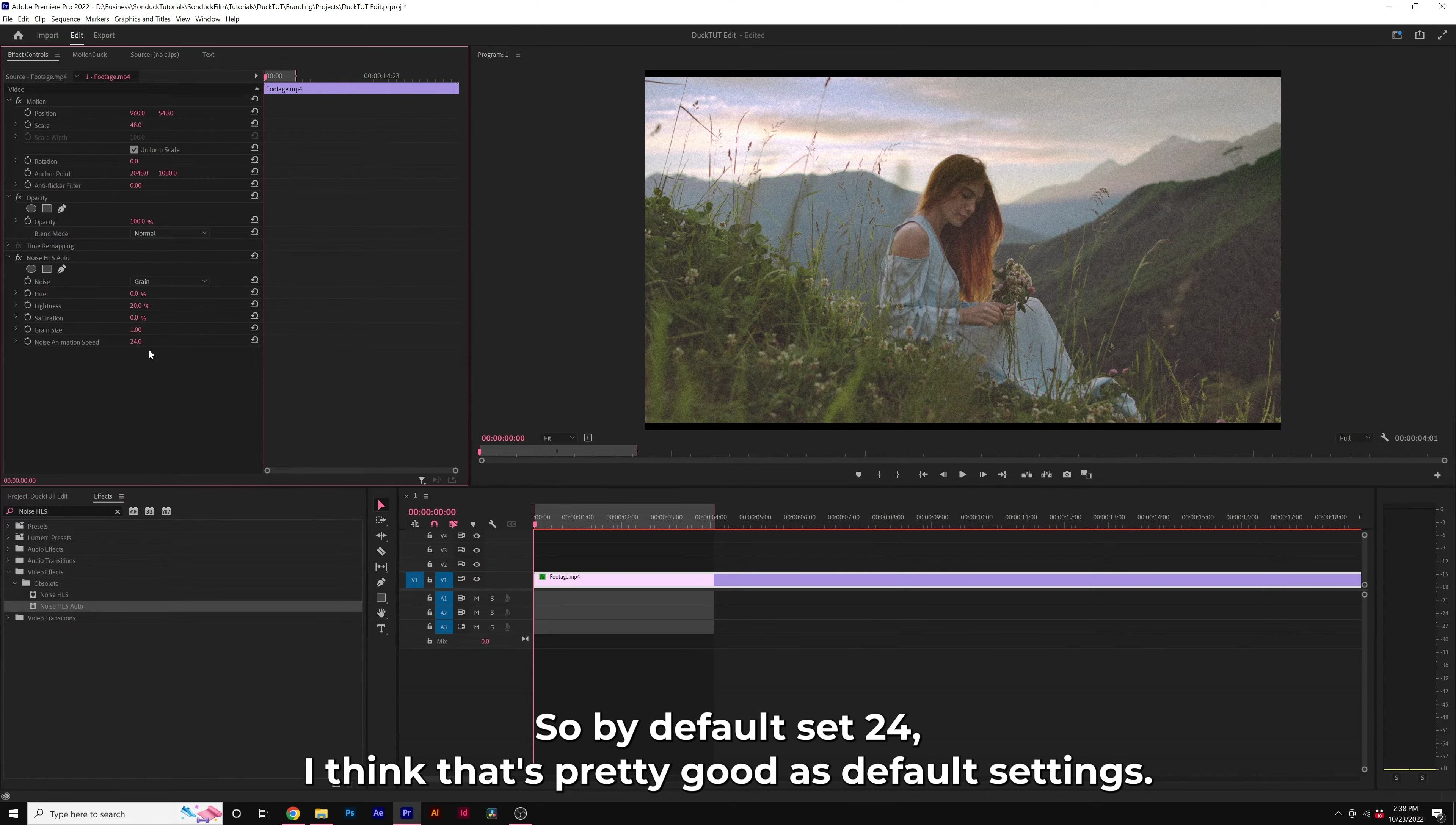
Task: Open Premiere Pro from Windows taskbar
Action: [x=407, y=813]
